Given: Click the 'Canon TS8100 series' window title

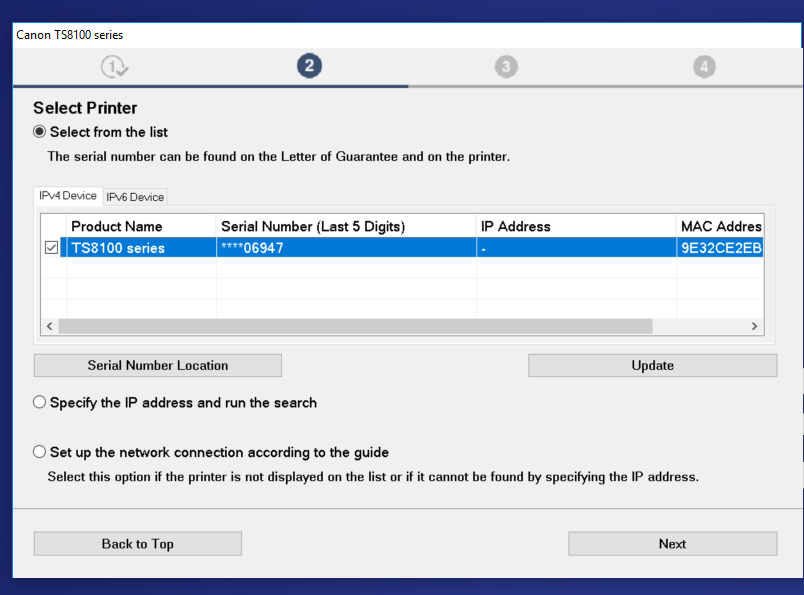Looking at the screenshot, I should tap(70, 35).
